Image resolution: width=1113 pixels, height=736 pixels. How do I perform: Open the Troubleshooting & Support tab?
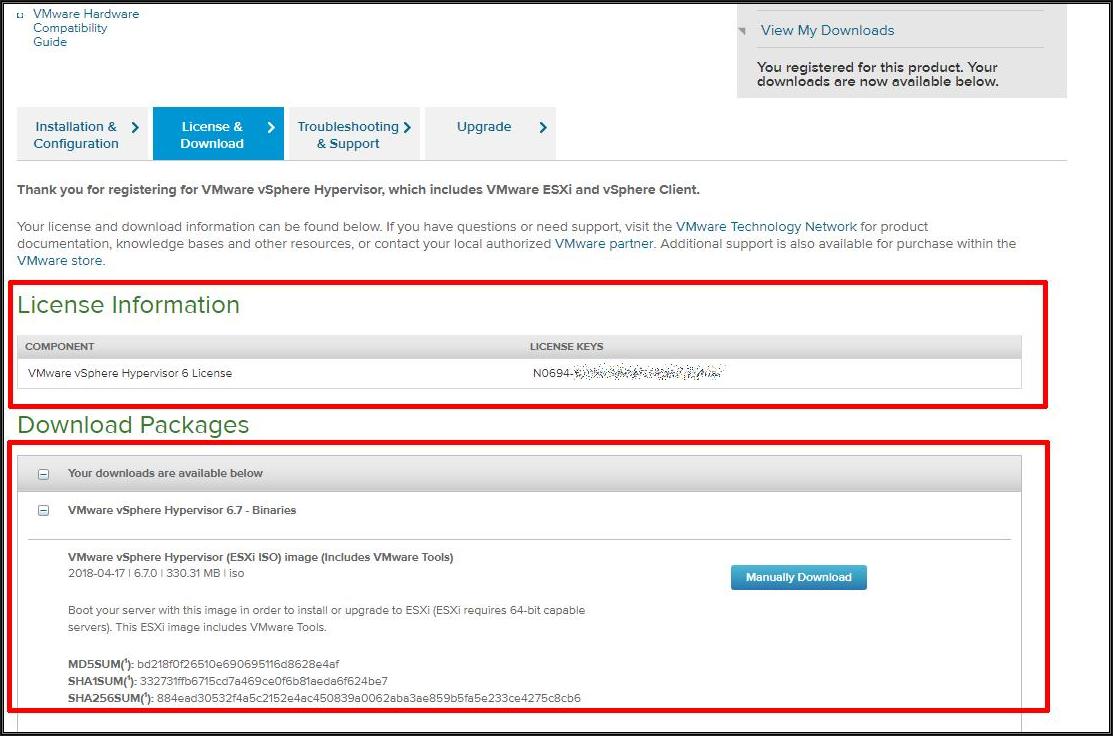[x=354, y=134]
